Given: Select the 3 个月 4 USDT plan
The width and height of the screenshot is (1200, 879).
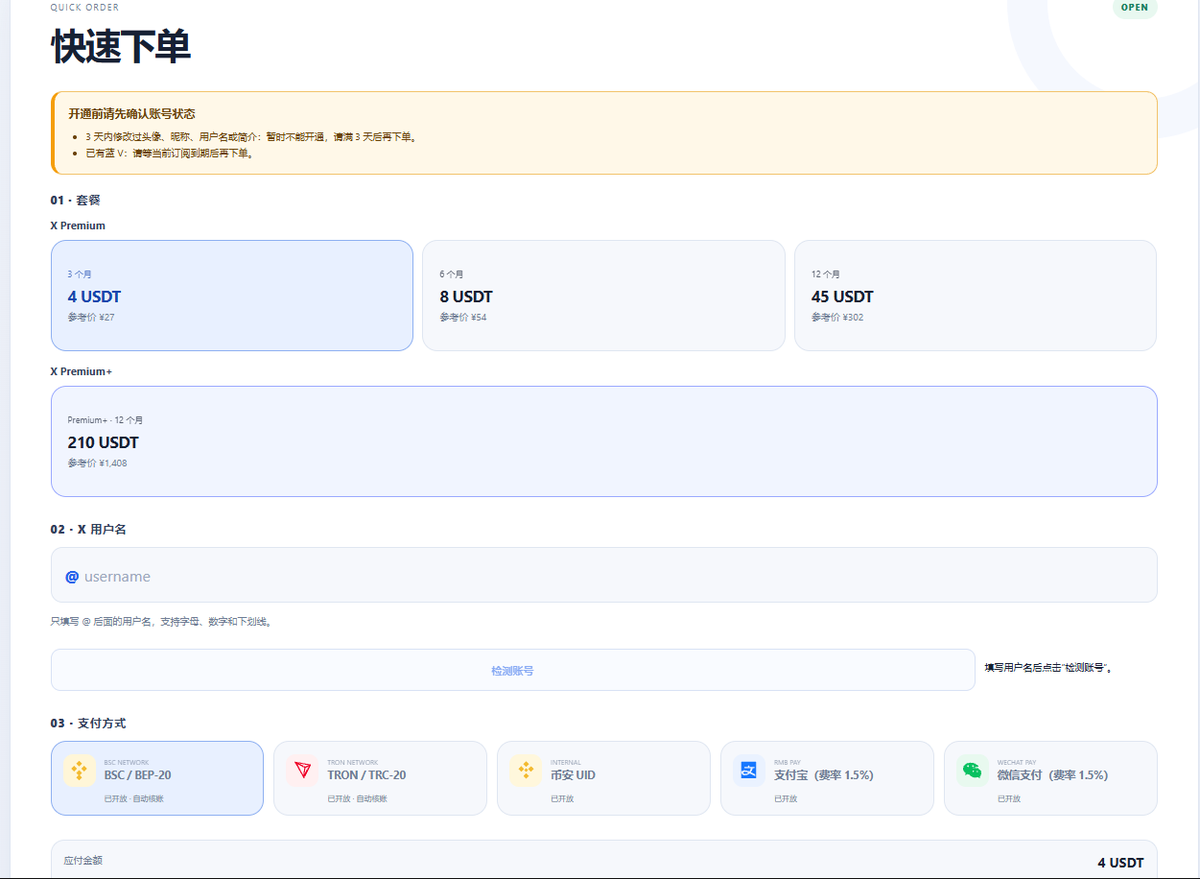Looking at the screenshot, I should [232, 296].
